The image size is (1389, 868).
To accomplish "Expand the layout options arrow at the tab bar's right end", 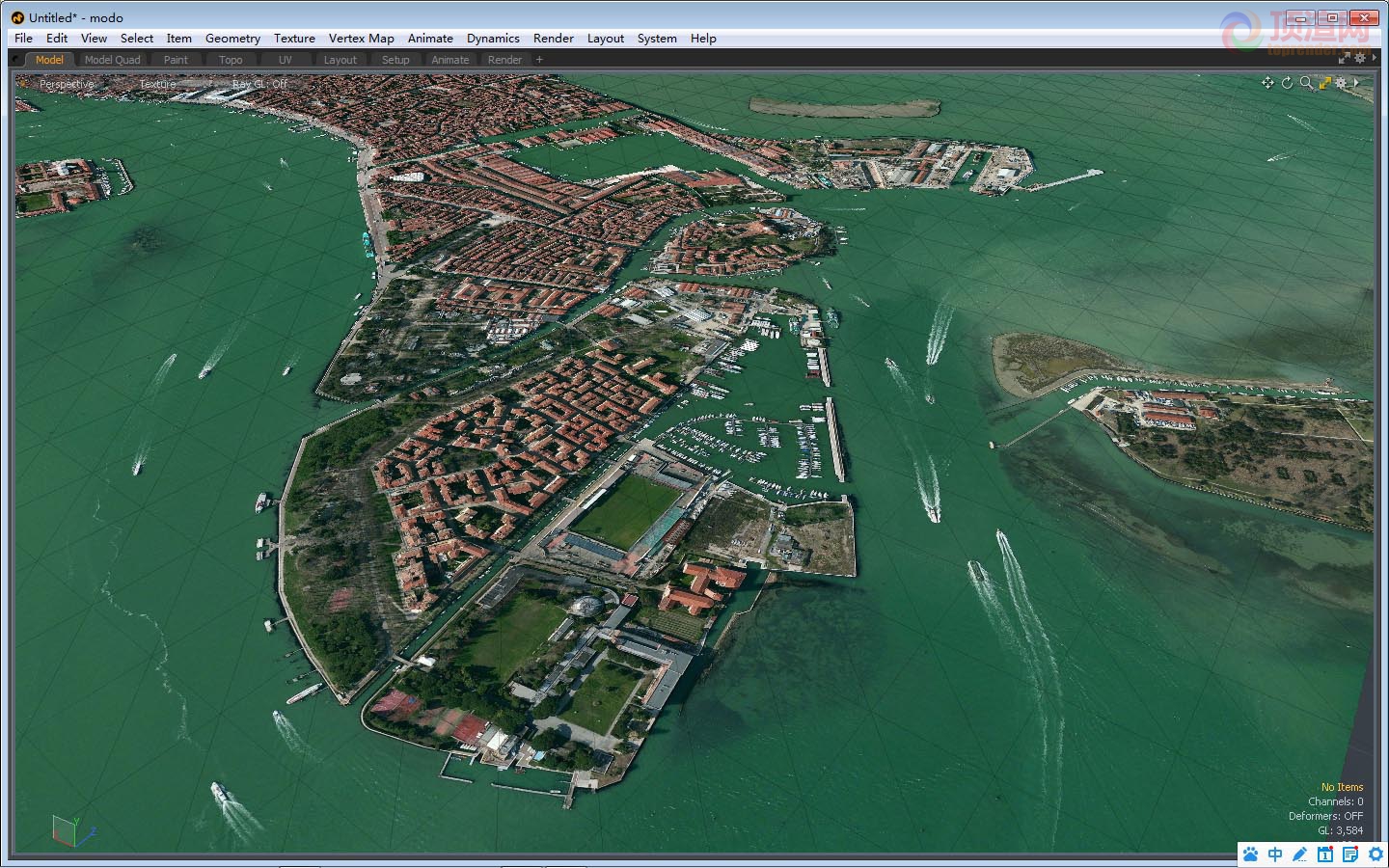I will (x=1373, y=59).
